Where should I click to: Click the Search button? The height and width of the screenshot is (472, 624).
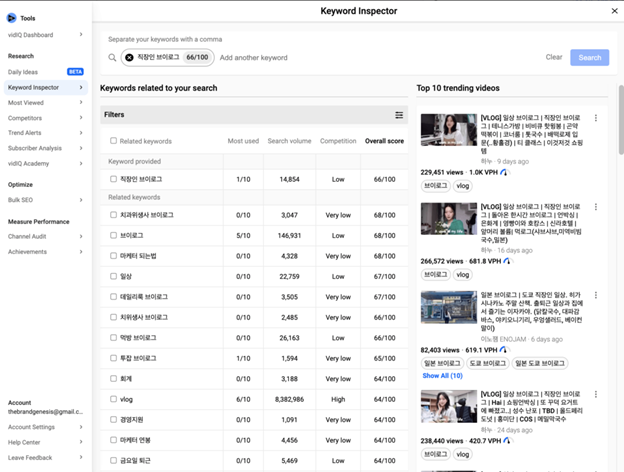[589, 57]
